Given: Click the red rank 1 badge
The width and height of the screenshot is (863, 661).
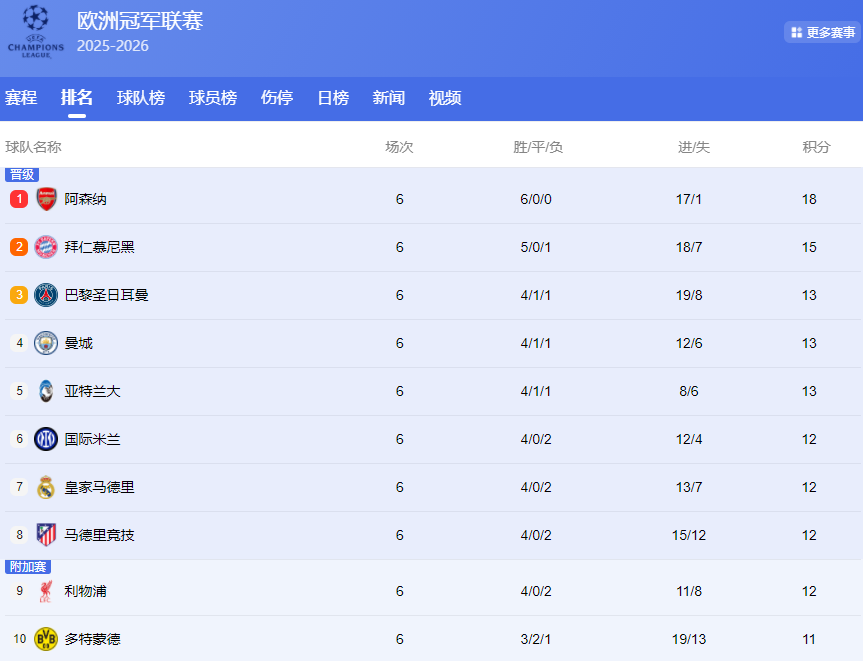Looking at the screenshot, I should (x=19, y=199).
